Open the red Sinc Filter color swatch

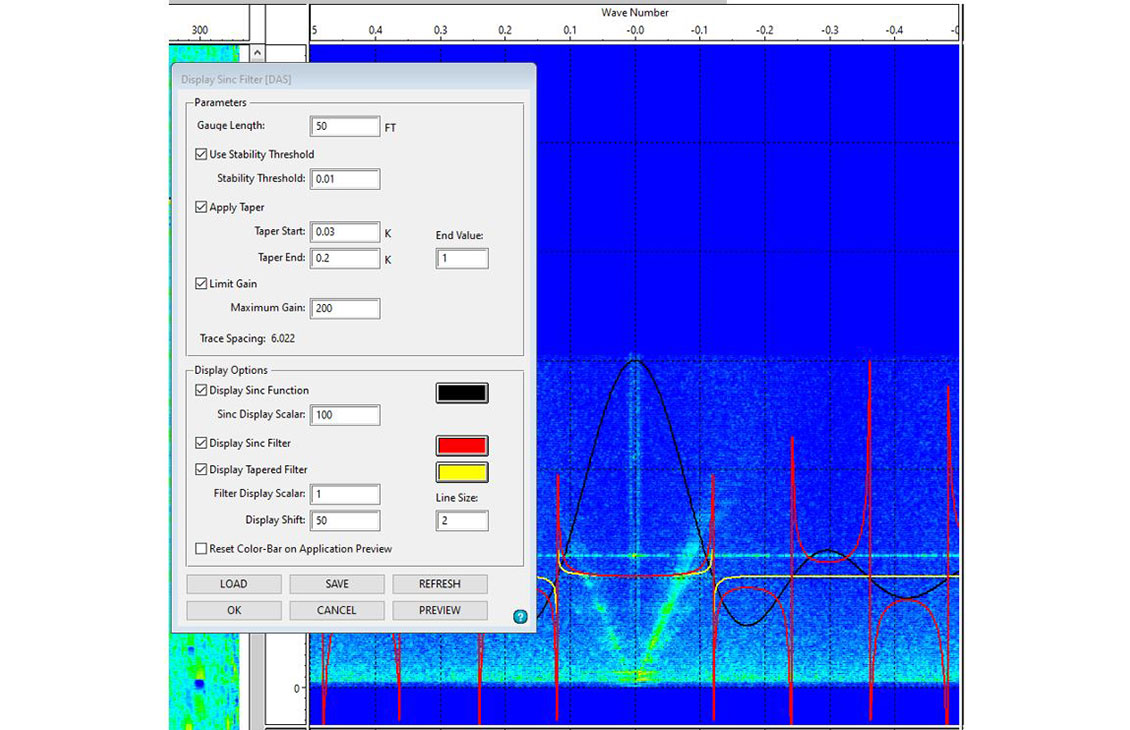[x=462, y=446]
